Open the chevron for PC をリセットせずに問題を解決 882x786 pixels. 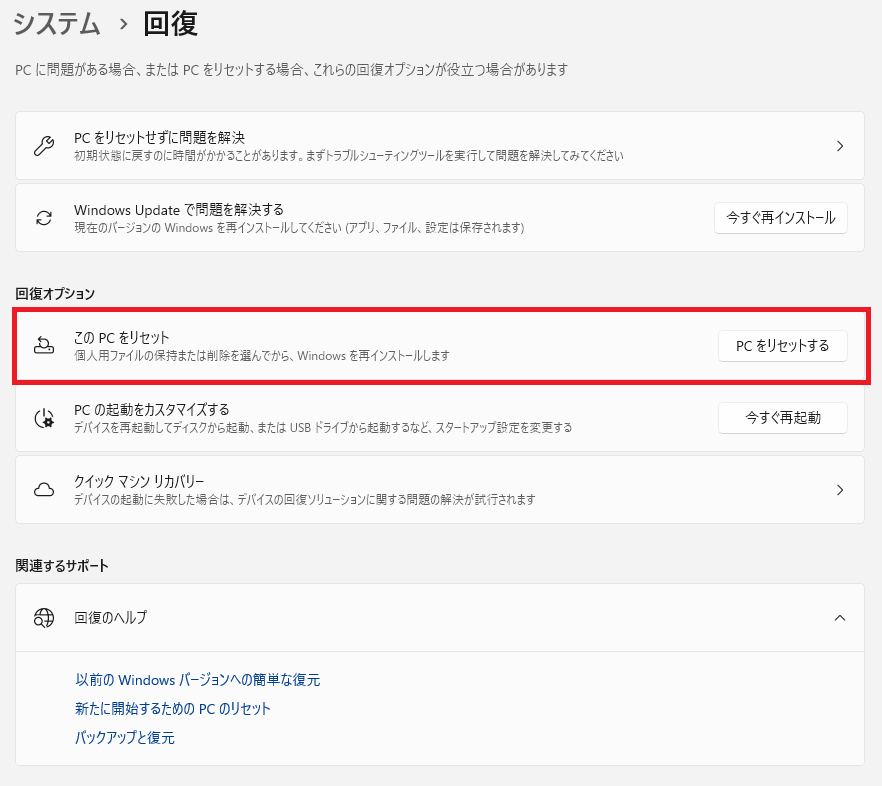(839, 146)
